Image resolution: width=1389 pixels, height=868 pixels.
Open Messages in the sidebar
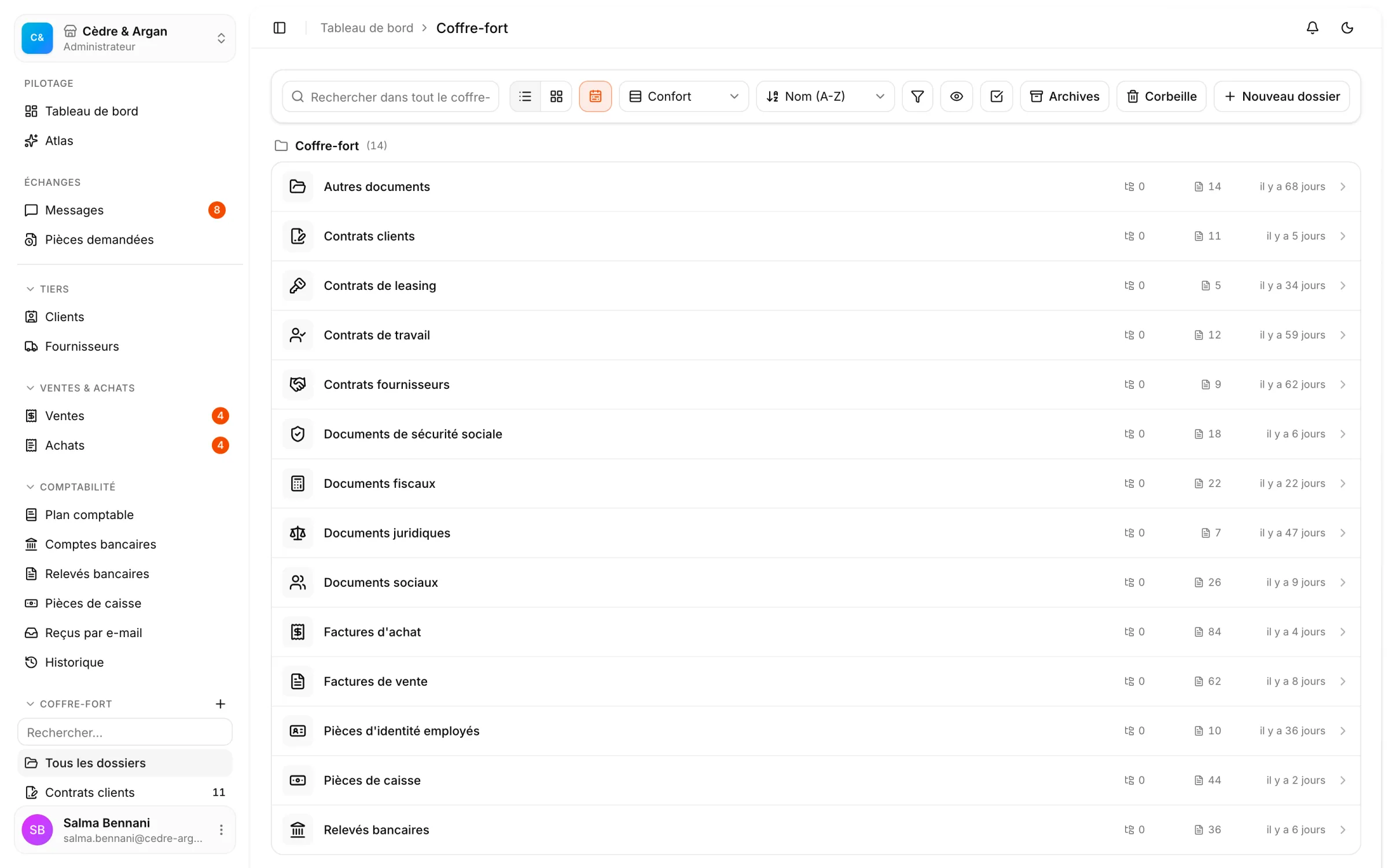(125, 210)
